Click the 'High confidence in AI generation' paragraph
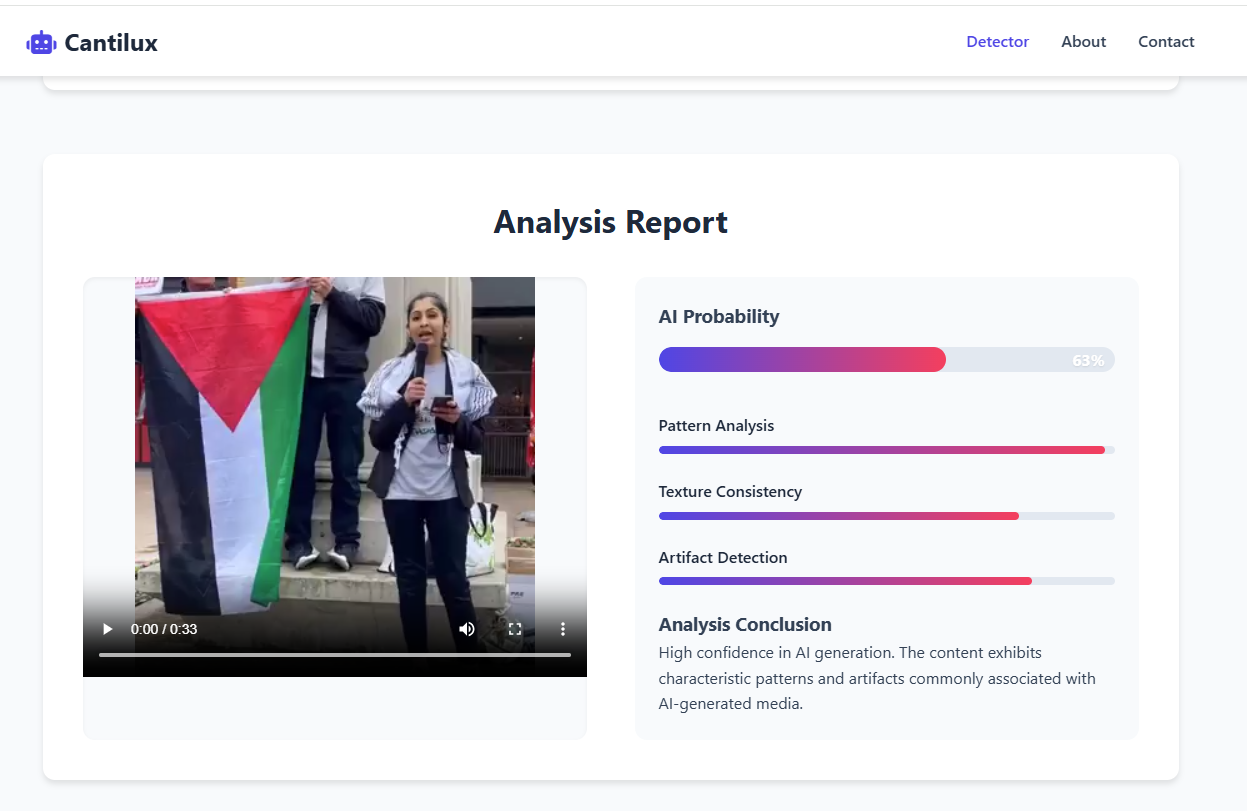This screenshot has height=811, width=1247. [x=877, y=678]
